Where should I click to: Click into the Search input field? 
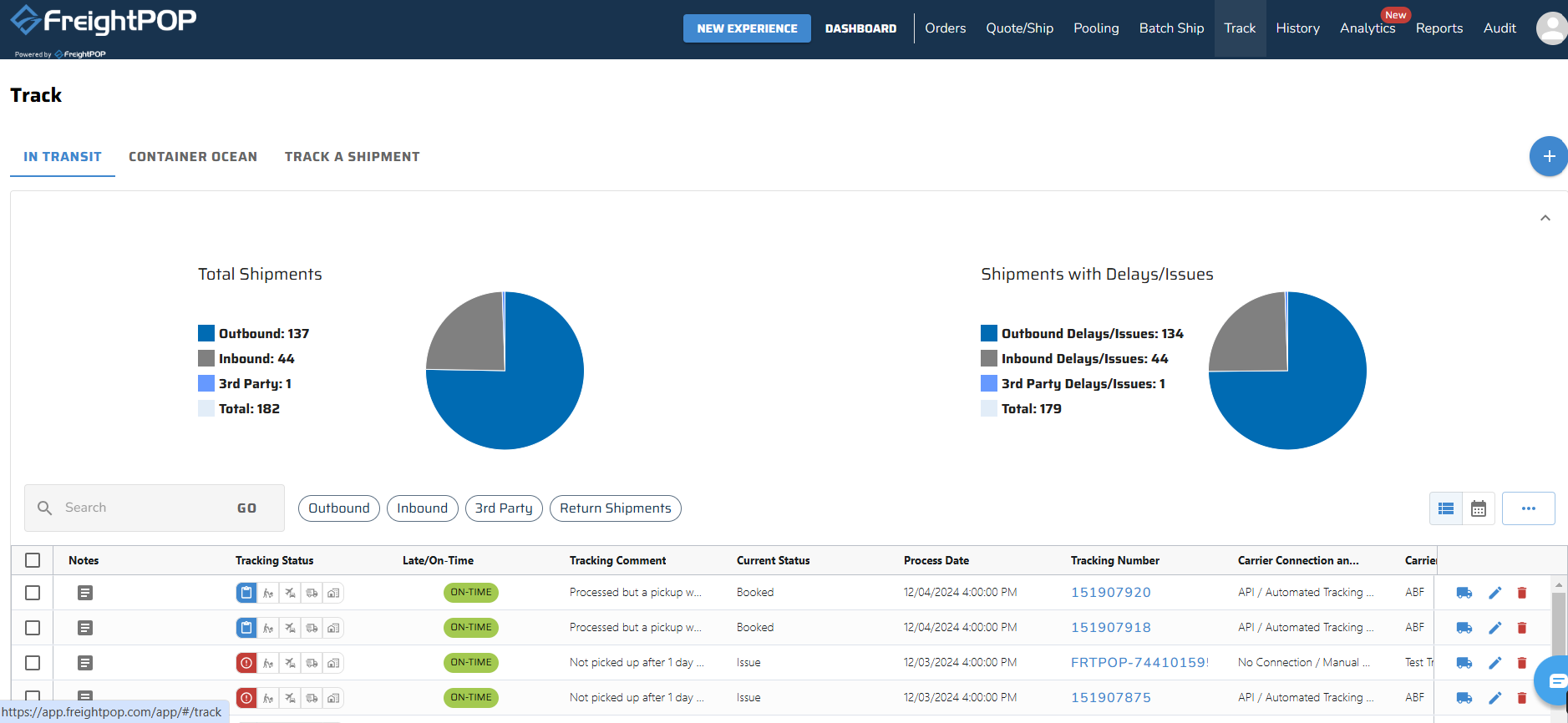[x=142, y=508]
